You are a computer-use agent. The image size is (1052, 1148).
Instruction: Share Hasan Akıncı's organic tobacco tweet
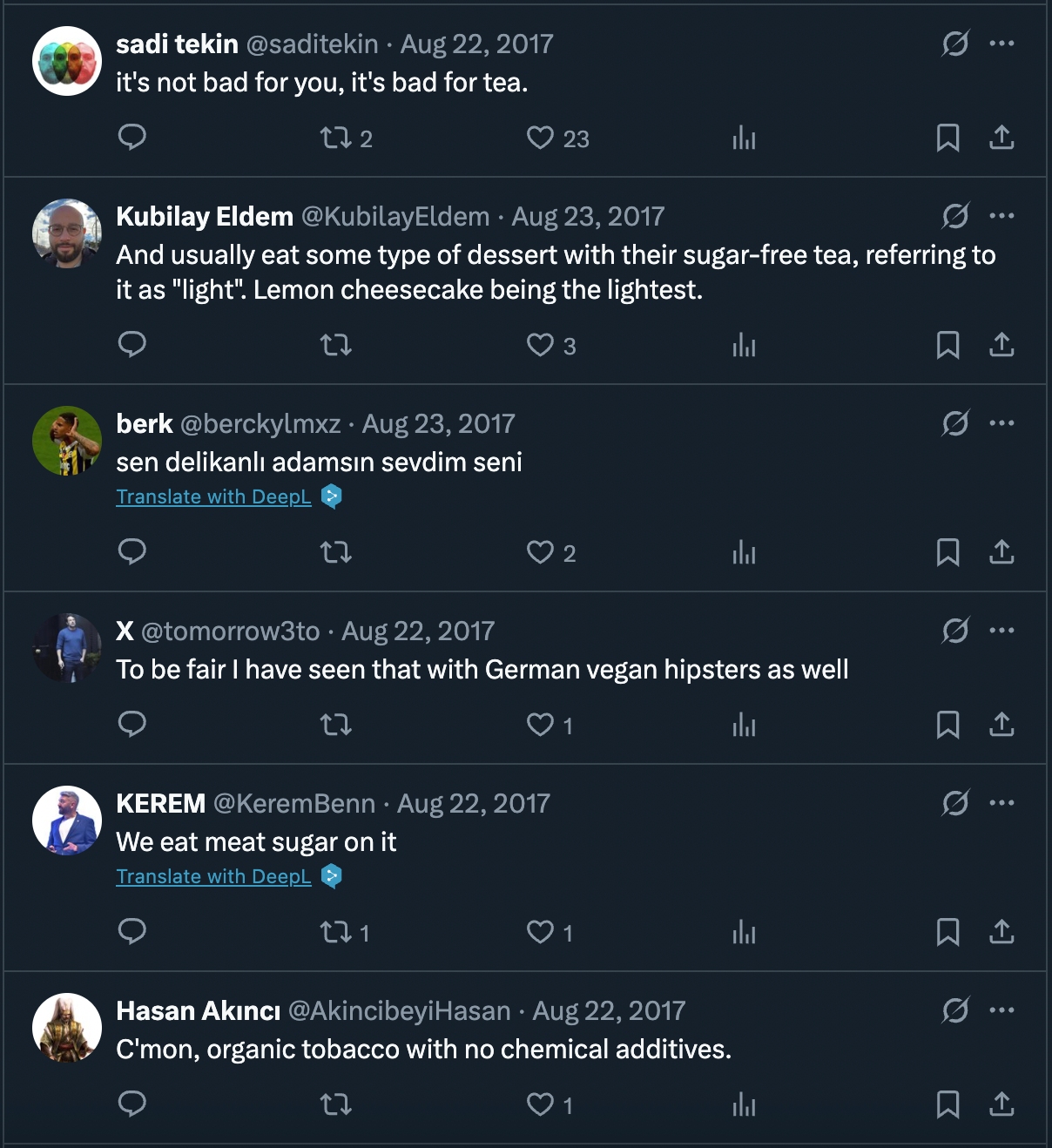[x=1001, y=1104]
